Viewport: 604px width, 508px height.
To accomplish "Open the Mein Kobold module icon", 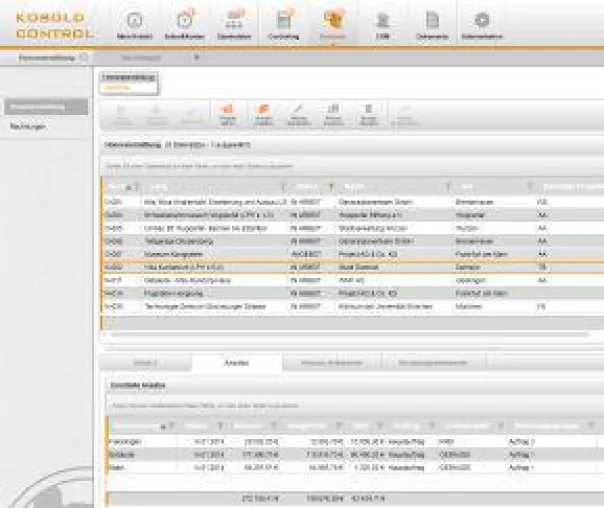I will pos(135,21).
